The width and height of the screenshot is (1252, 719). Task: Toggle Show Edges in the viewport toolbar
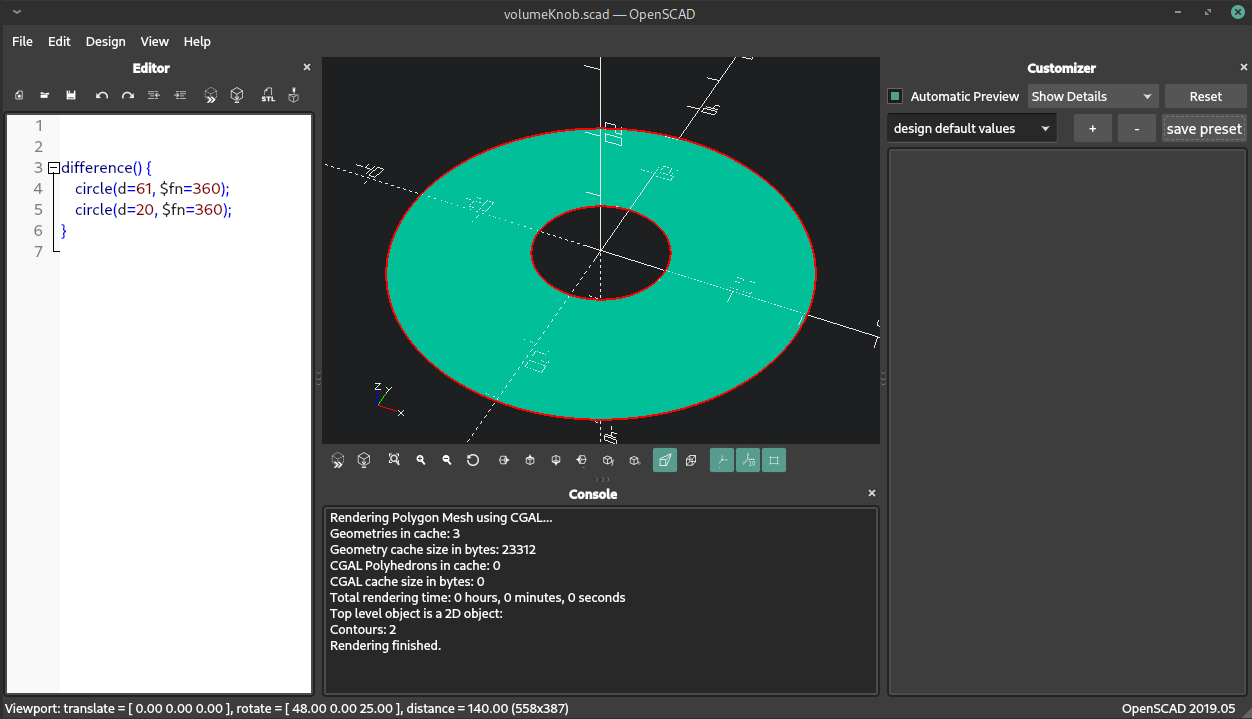pos(774,460)
